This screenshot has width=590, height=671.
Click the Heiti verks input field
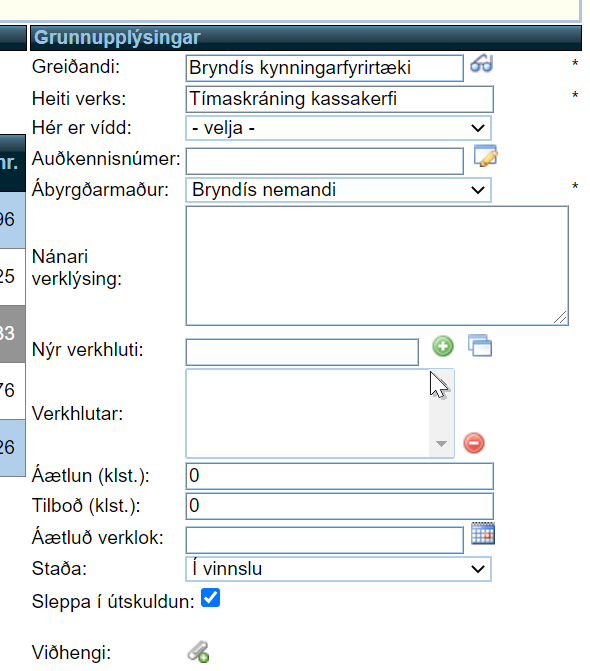[340, 99]
